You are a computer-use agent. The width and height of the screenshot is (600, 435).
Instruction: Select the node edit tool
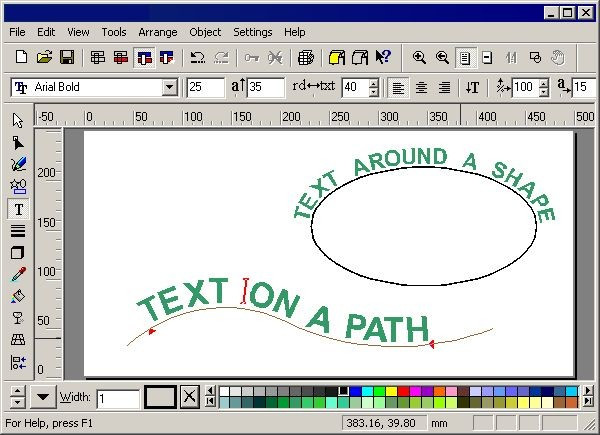pos(18,143)
